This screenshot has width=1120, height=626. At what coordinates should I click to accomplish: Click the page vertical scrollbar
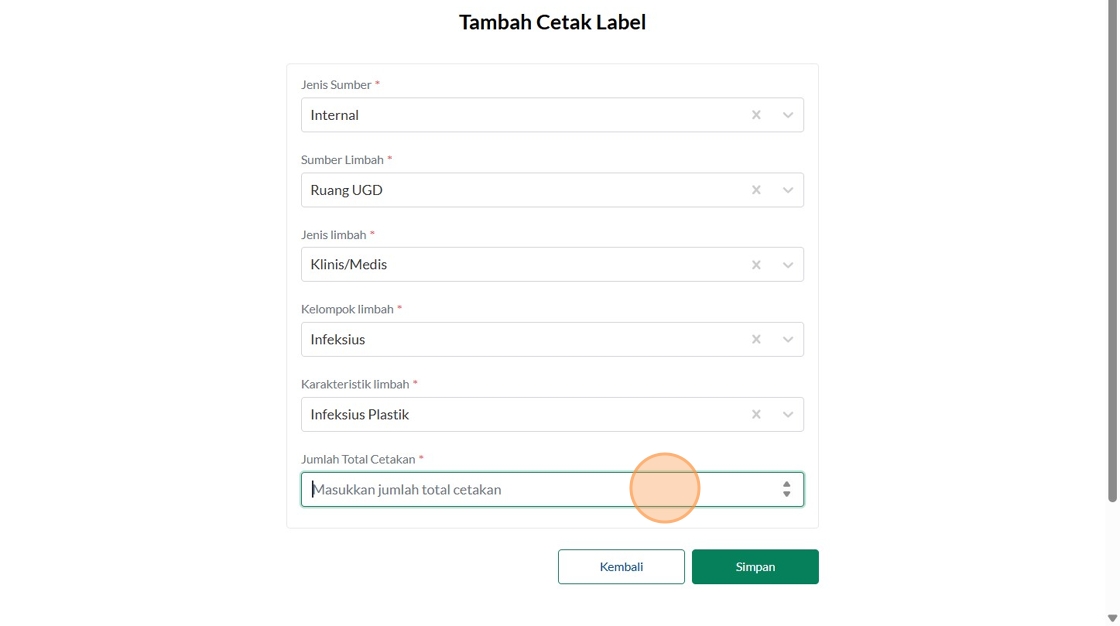tap(1112, 250)
